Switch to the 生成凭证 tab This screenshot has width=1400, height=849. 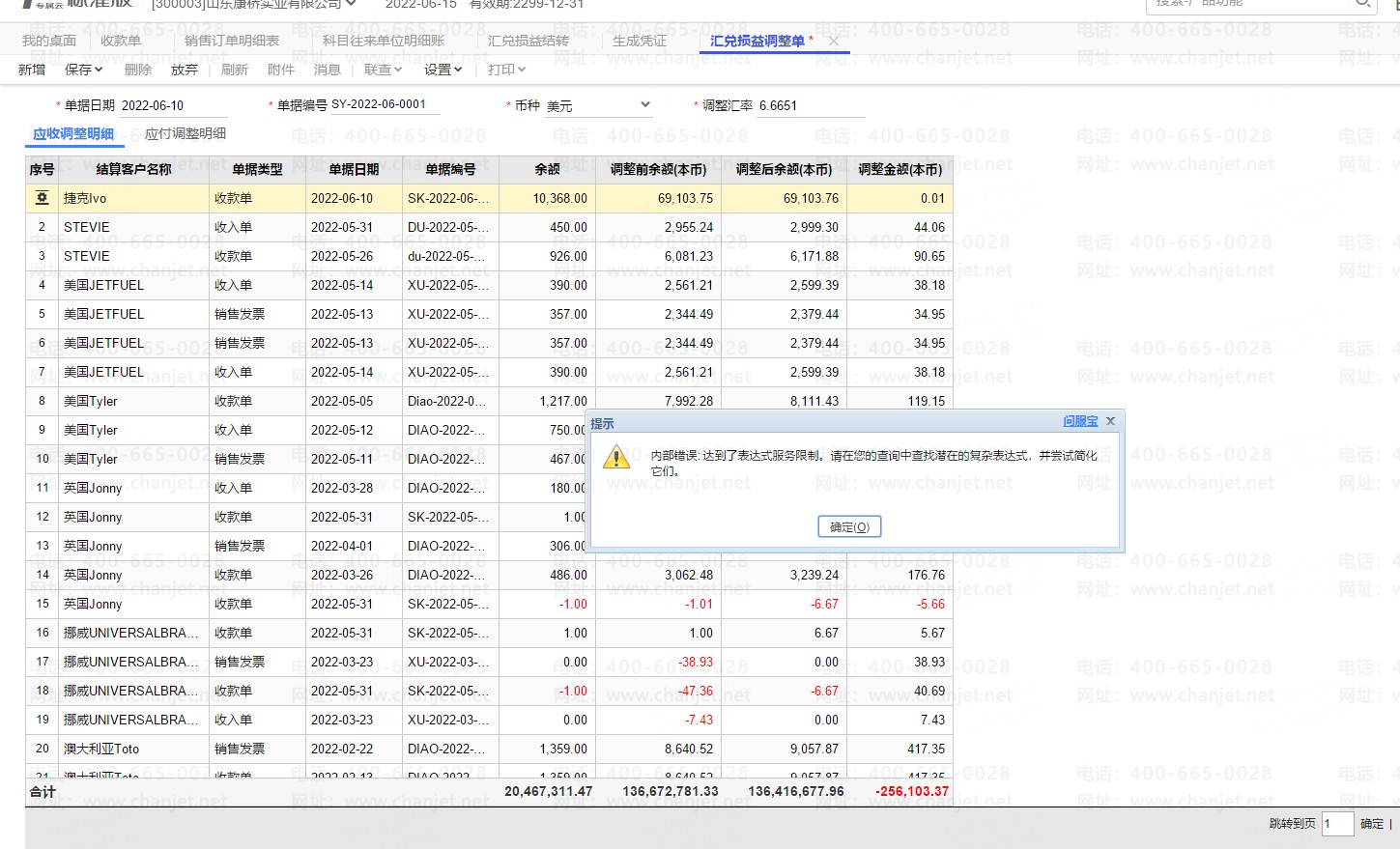tap(639, 41)
